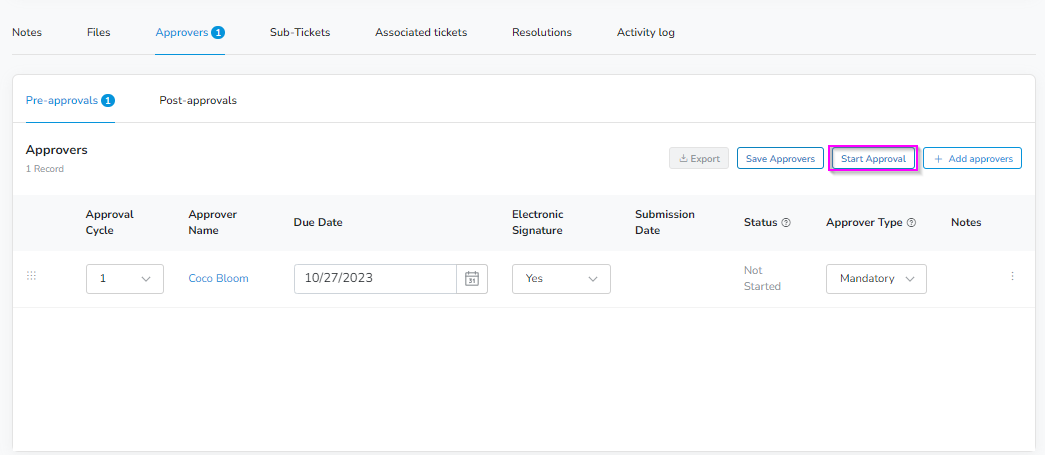
Task: Click the Approver Type help icon
Action: tap(912, 223)
